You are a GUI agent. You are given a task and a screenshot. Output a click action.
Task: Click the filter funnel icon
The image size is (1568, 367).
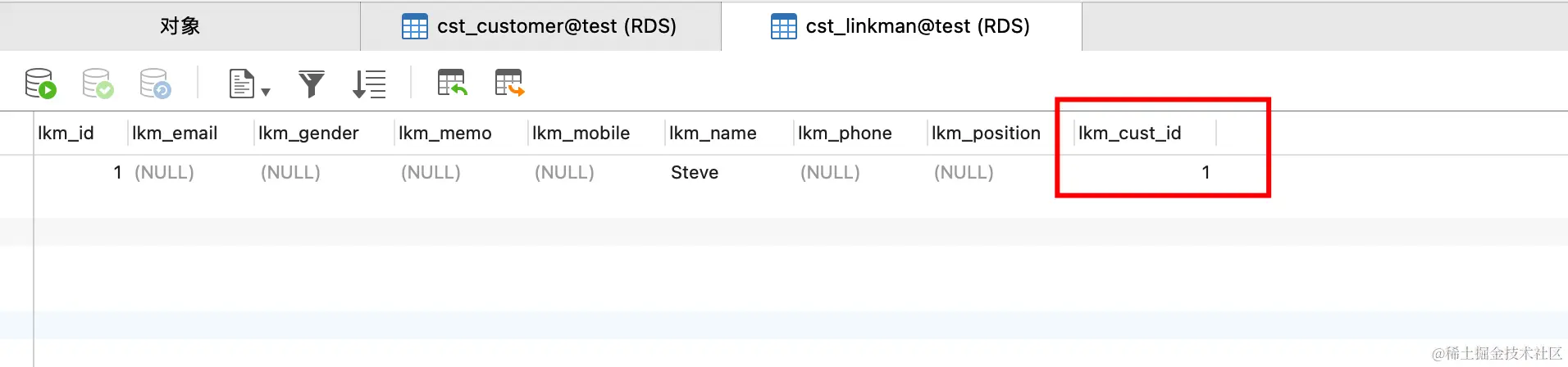click(x=312, y=84)
